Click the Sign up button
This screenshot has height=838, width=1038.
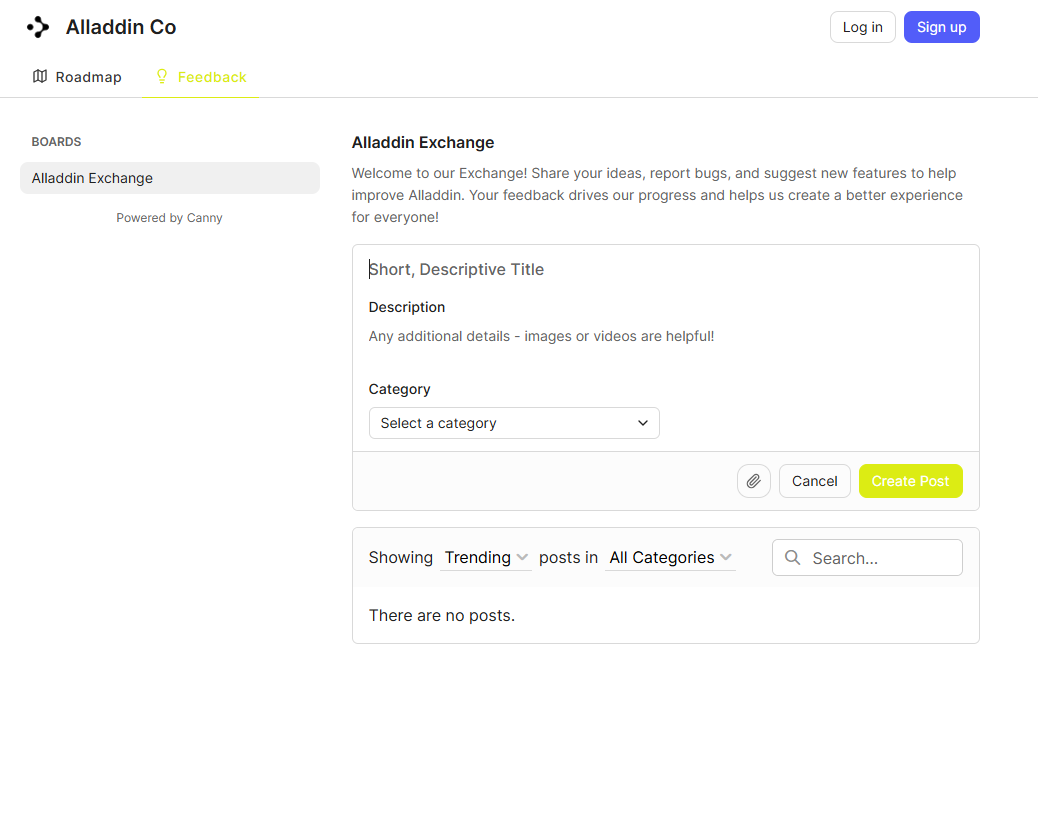(x=941, y=27)
